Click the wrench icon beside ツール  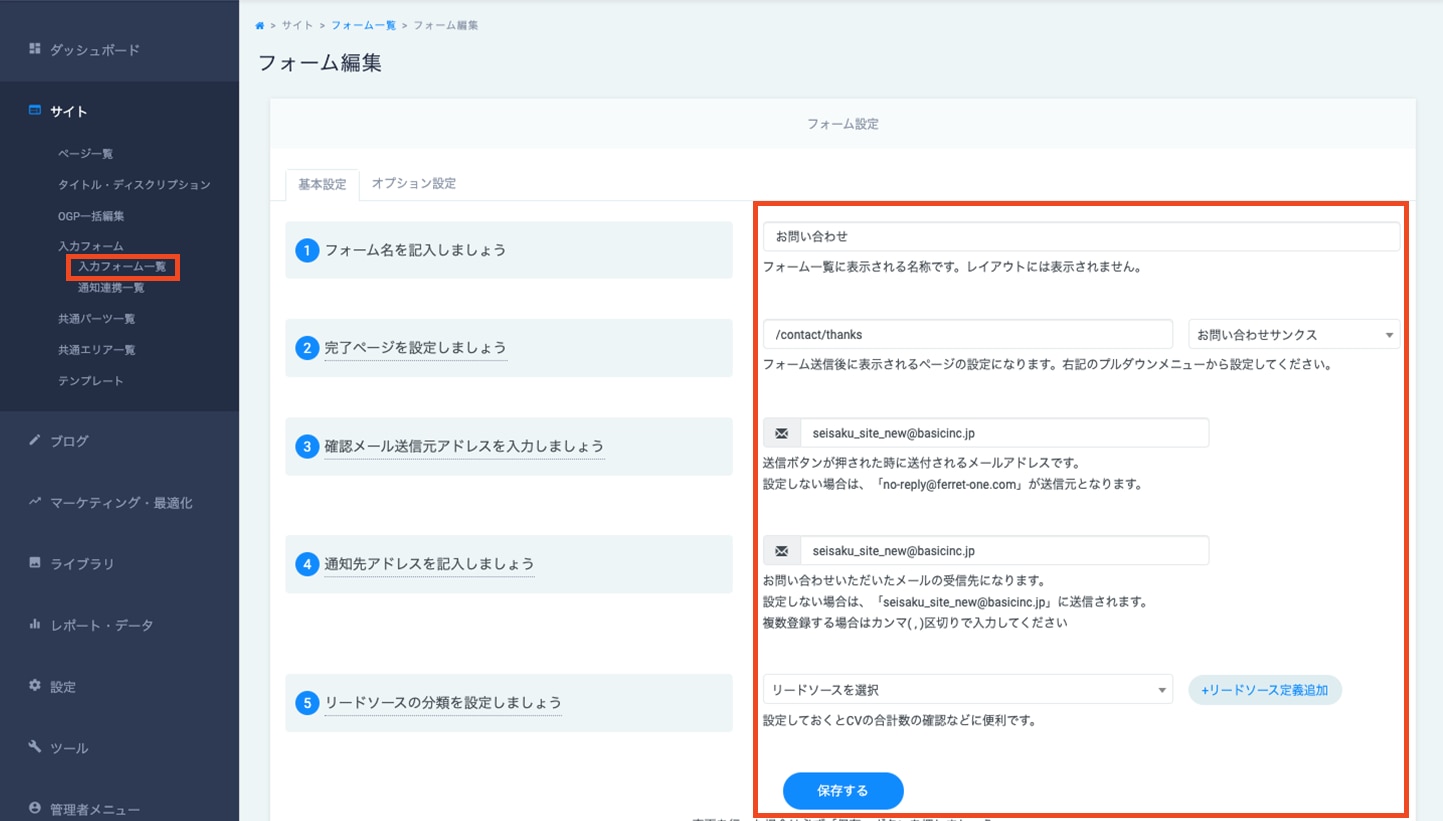point(34,747)
